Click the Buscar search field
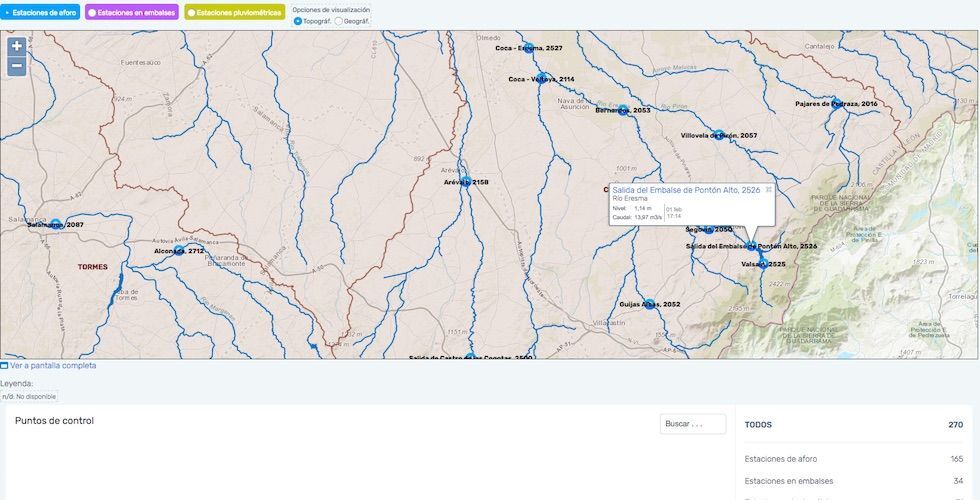The image size is (980, 500). click(693, 424)
